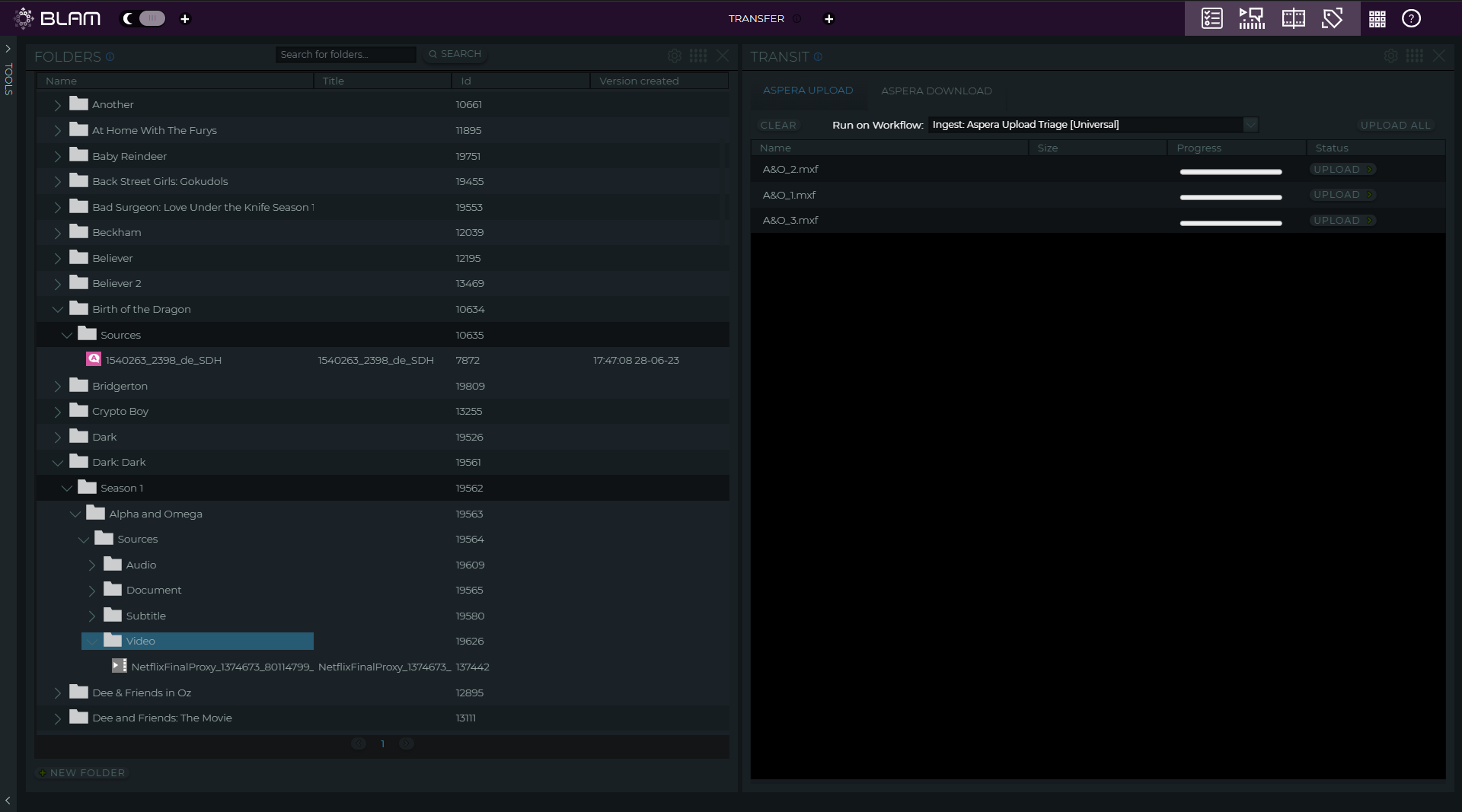This screenshot has height=812, width=1462.
Task: Open the checklist tasks view icon
Action: click(x=1211, y=18)
